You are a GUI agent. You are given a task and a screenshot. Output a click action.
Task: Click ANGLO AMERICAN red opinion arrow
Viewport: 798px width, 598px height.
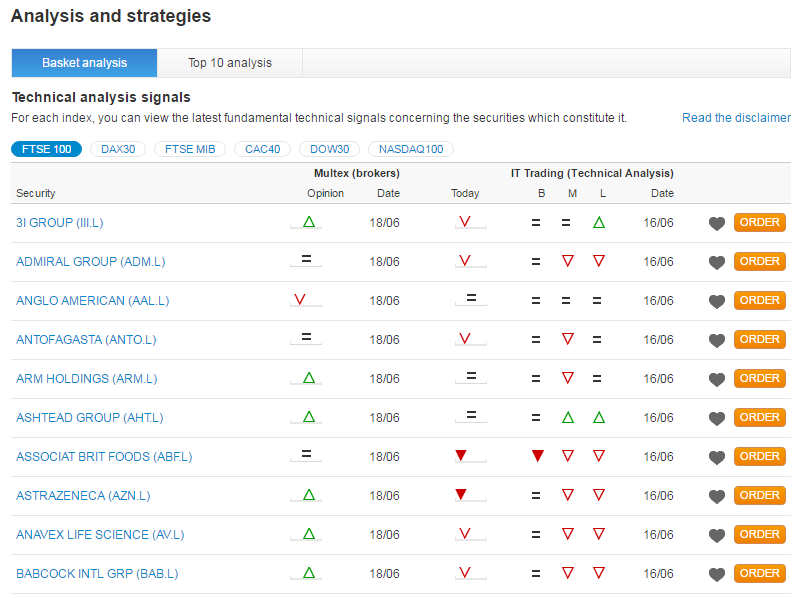pyautogui.click(x=300, y=299)
